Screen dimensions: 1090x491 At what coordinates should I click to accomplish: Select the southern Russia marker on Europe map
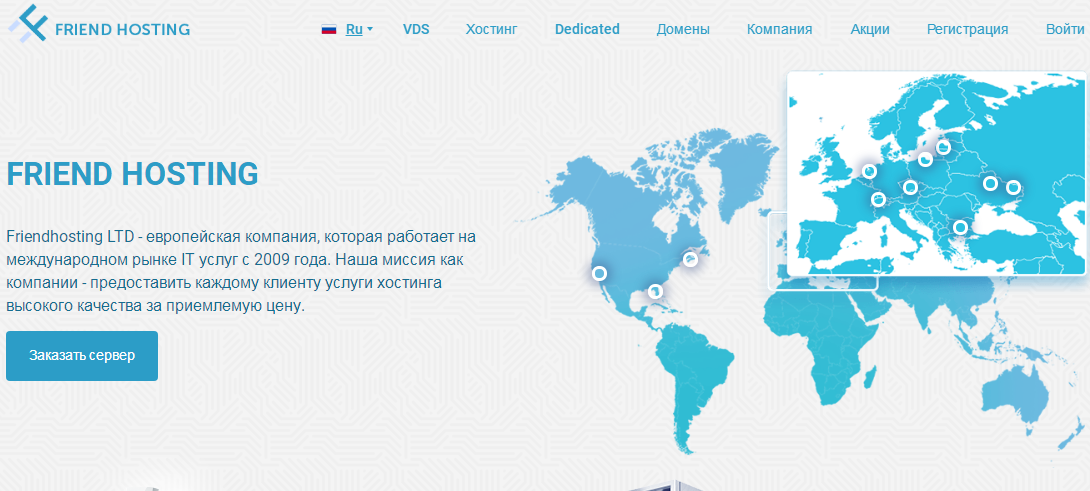[x=1014, y=187]
